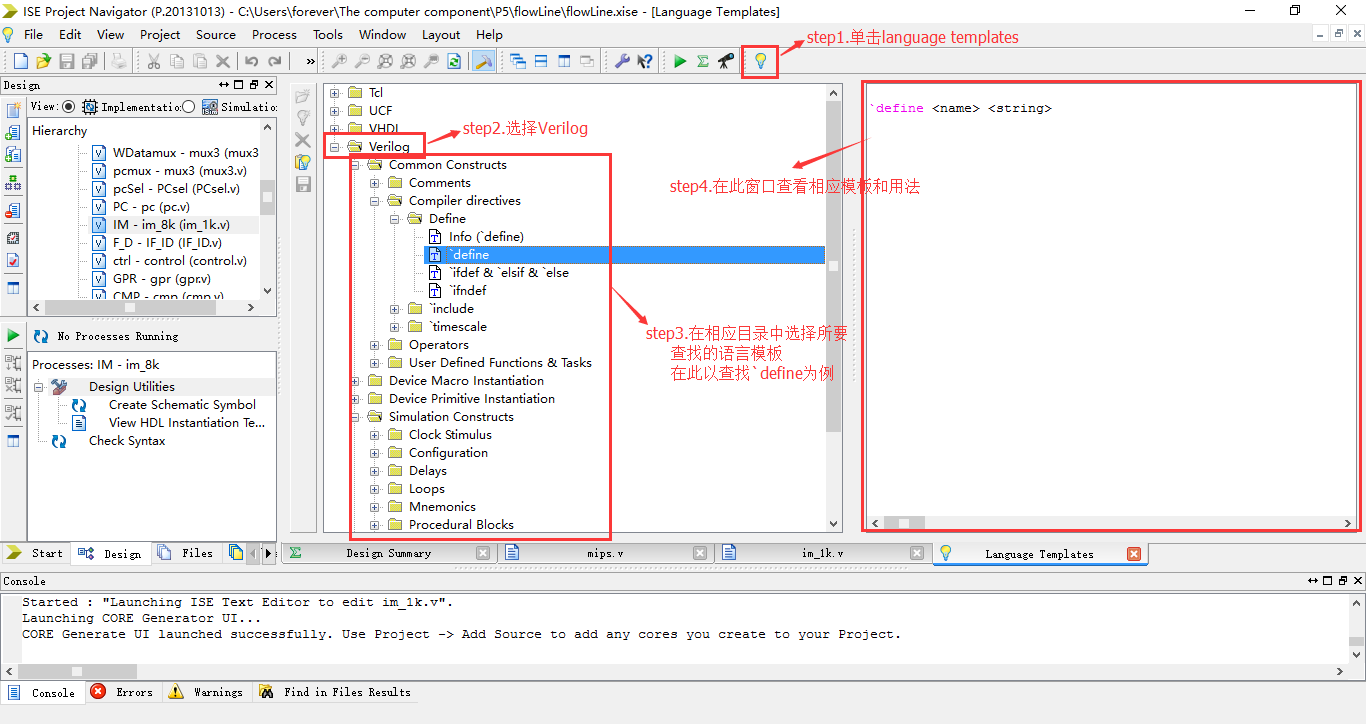The height and width of the screenshot is (724, 1366).
Task: Collapse the Design Utilities process node
Action: coord(38,387)
